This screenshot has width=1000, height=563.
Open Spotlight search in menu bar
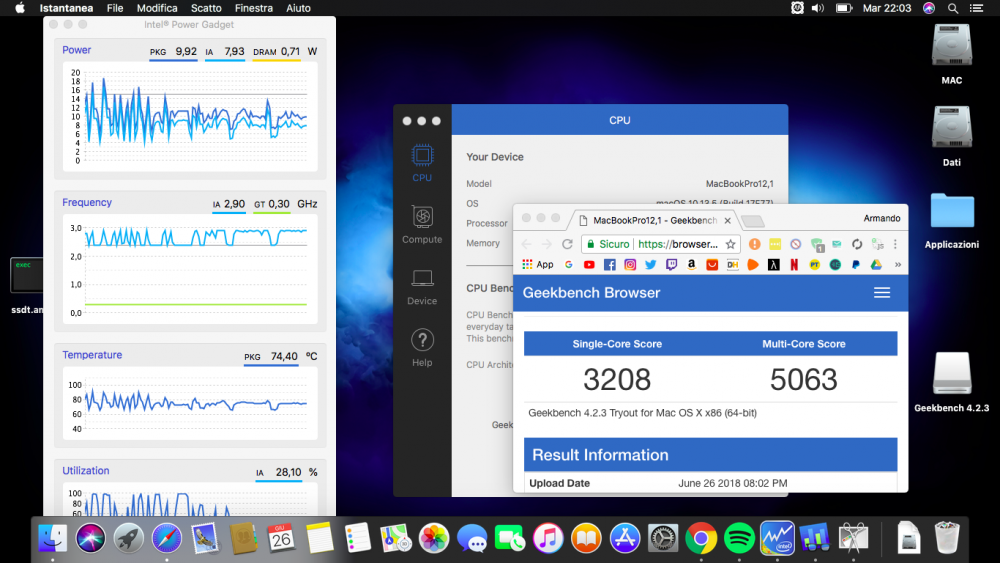[953, 8]
